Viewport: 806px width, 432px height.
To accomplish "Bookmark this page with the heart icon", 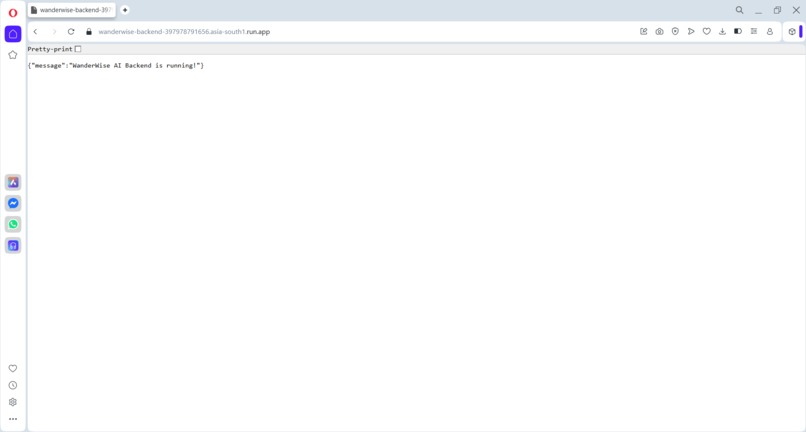I will pos(707,31).
